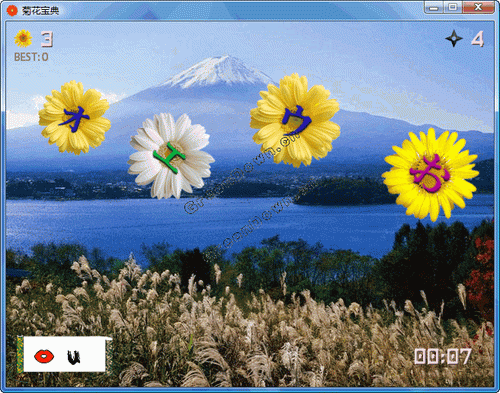The width and height of the screenshot is (500, 393).
Task: Click the yellow flower with katakana オ
Action: (x=75, y=117)
